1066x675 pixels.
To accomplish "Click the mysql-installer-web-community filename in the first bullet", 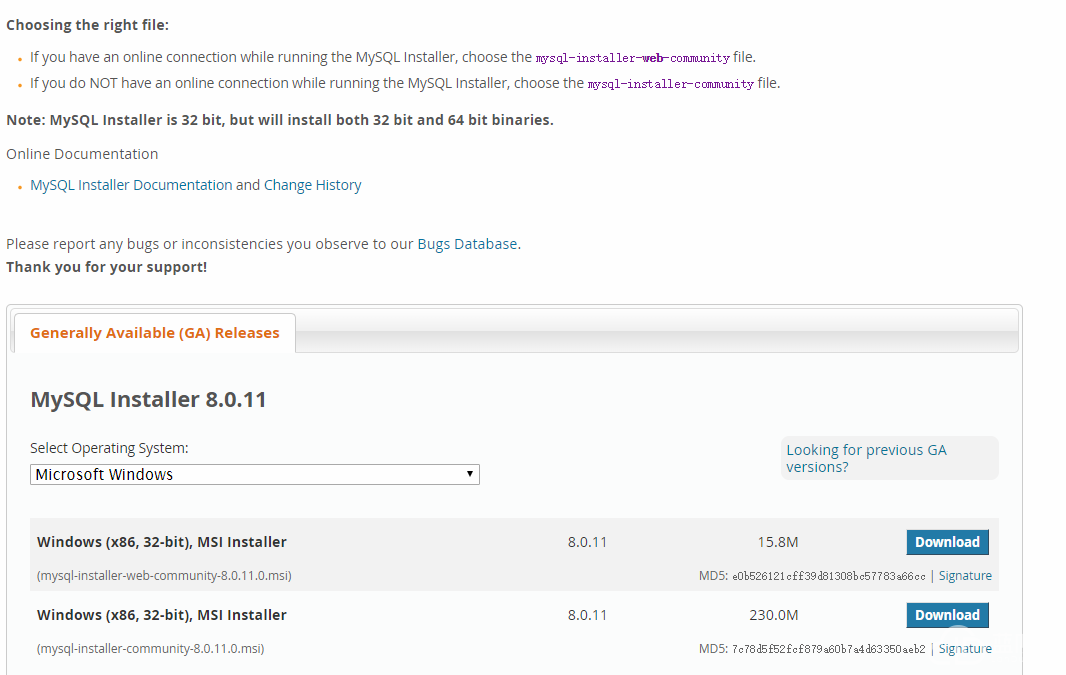I will 632,58.
